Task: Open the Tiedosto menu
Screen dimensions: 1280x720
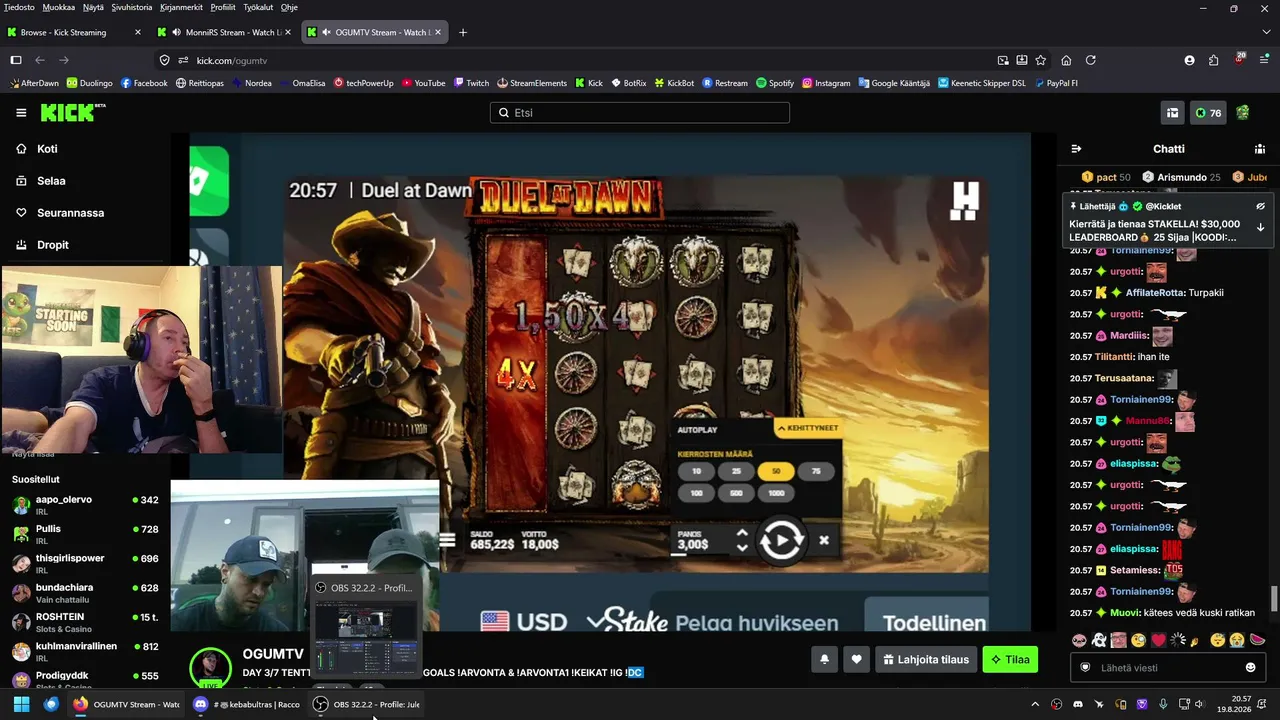Action: (19, 7)
